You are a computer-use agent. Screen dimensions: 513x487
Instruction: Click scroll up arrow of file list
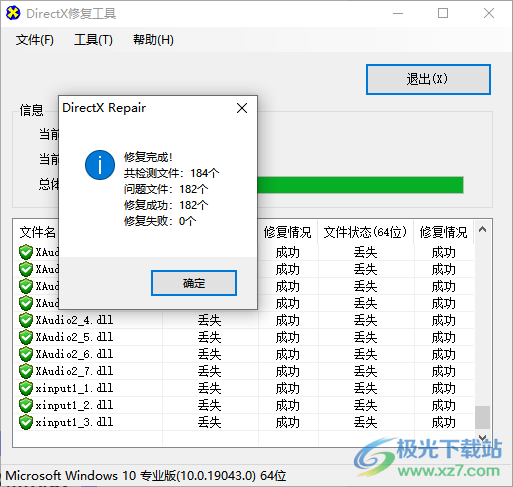pyautogui.click(x=482, y=229)
